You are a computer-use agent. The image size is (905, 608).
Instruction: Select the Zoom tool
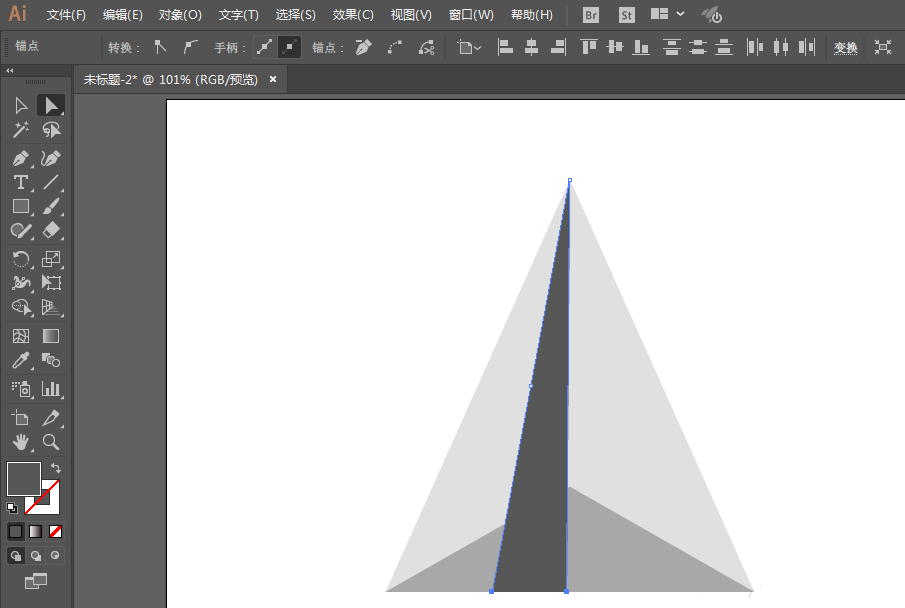tap(51, 442)
